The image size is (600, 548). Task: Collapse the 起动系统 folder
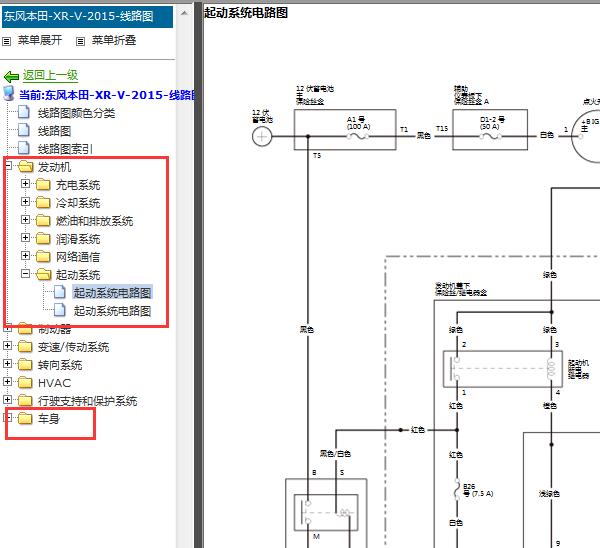(25, 274)
